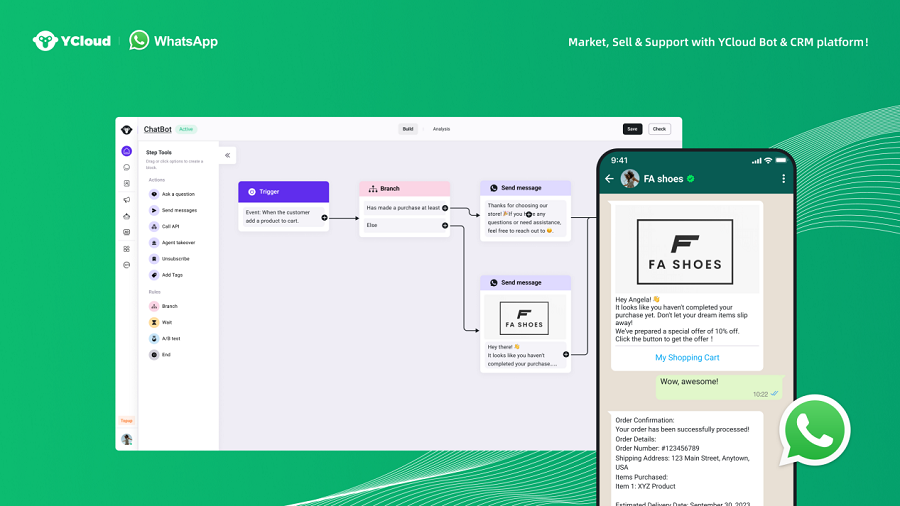This screenshot has width=900, height=506.
Task: Click the Check button
Action: click(659, 129)
